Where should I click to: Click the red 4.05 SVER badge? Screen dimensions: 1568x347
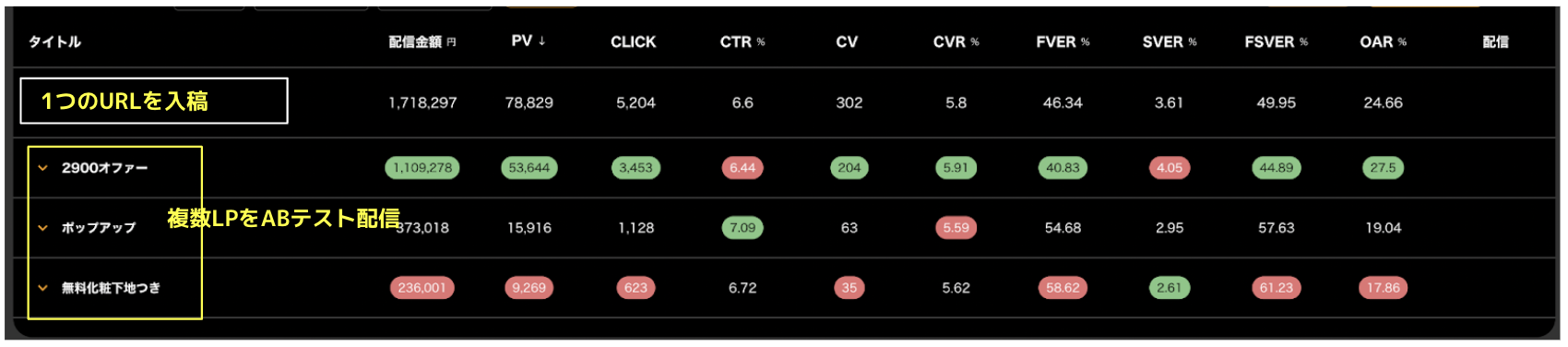tap(1169, 168)
